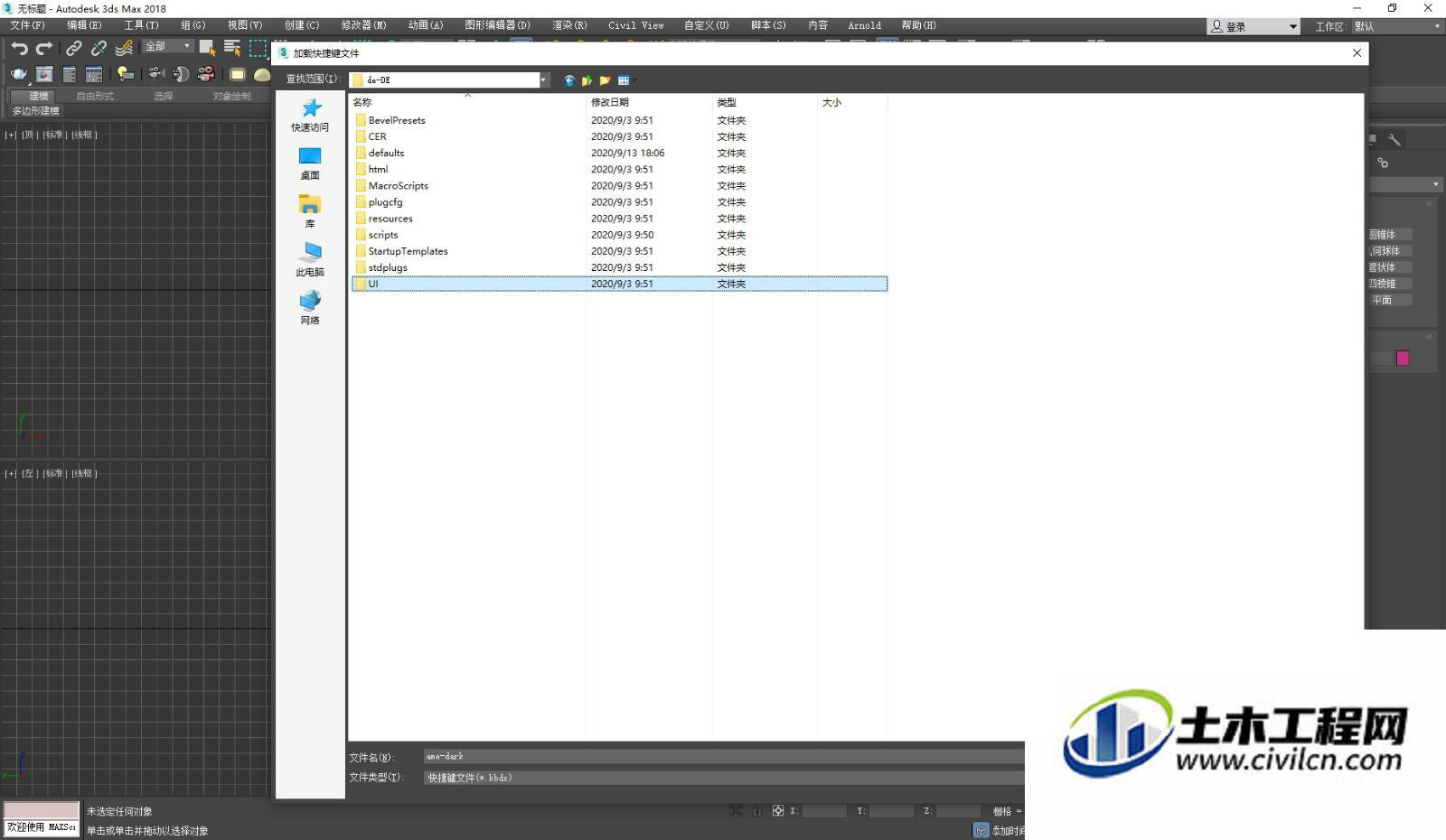Viewport: 1446px width, 840px height.
Task: Open Rendered Frame Window icon
Action: pos(44,74)
